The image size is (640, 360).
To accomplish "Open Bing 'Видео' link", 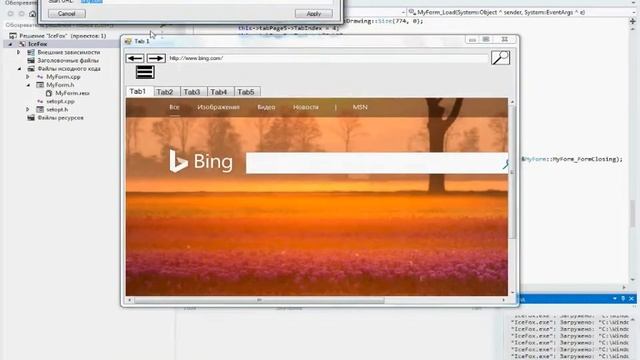I will [266, 107].
